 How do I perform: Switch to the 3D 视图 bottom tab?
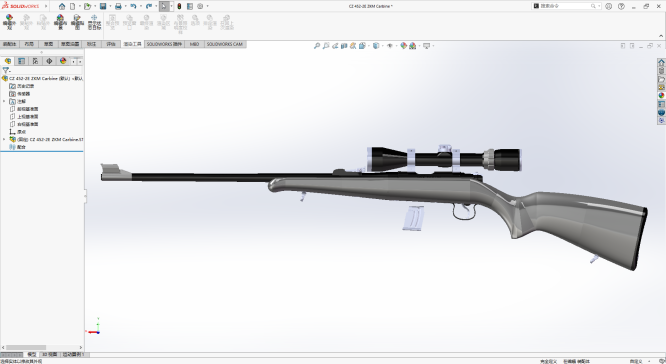click(x=49, y=354)
